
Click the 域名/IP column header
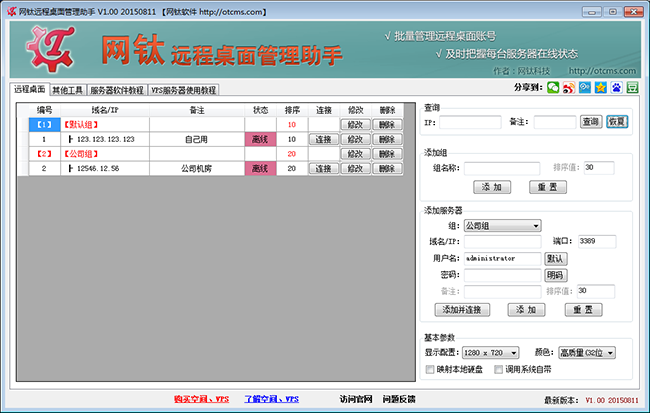tap(105, 110)
